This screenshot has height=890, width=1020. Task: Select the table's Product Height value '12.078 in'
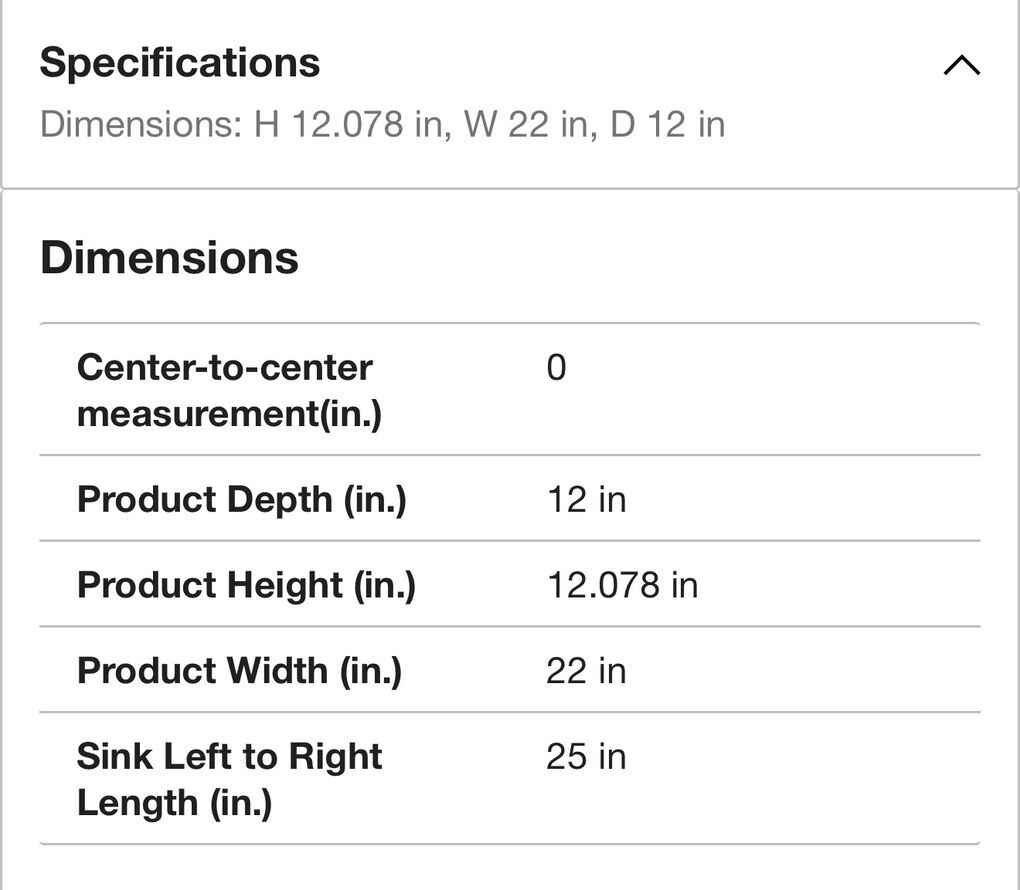[x=622, y=585]
